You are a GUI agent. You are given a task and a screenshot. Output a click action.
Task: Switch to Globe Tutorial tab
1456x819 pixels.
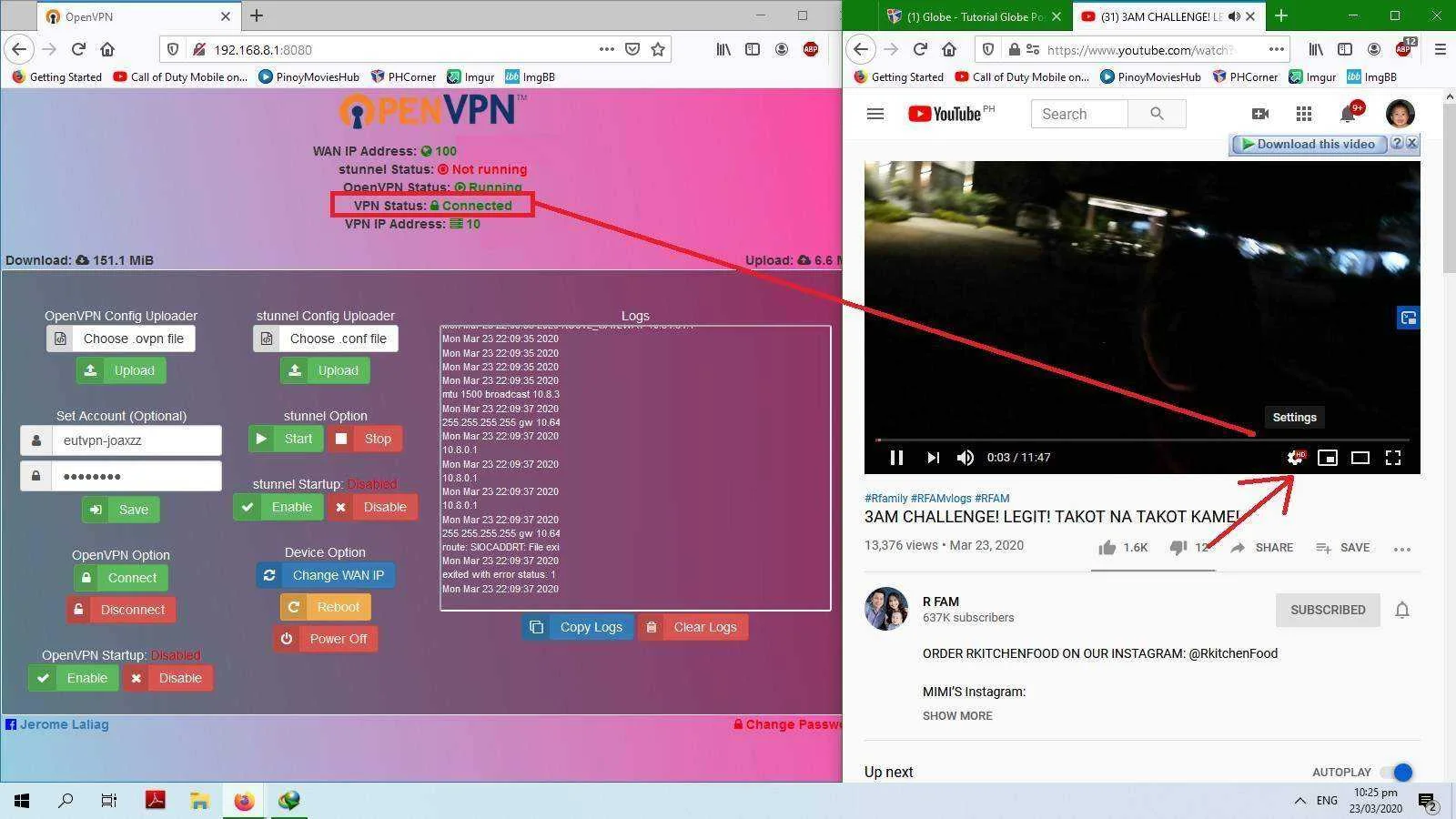click(976, 16)
